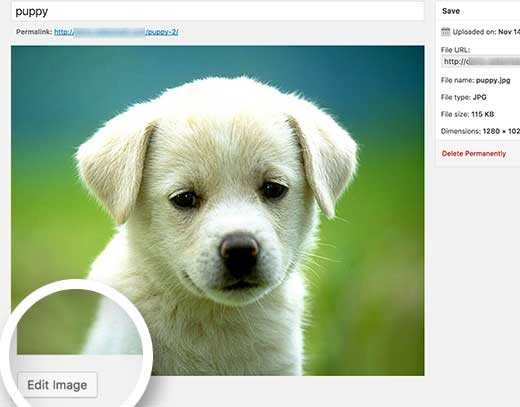Open the puppy-2 permalink
Viewport: 520px width, 407px height.
pos(116,32)
